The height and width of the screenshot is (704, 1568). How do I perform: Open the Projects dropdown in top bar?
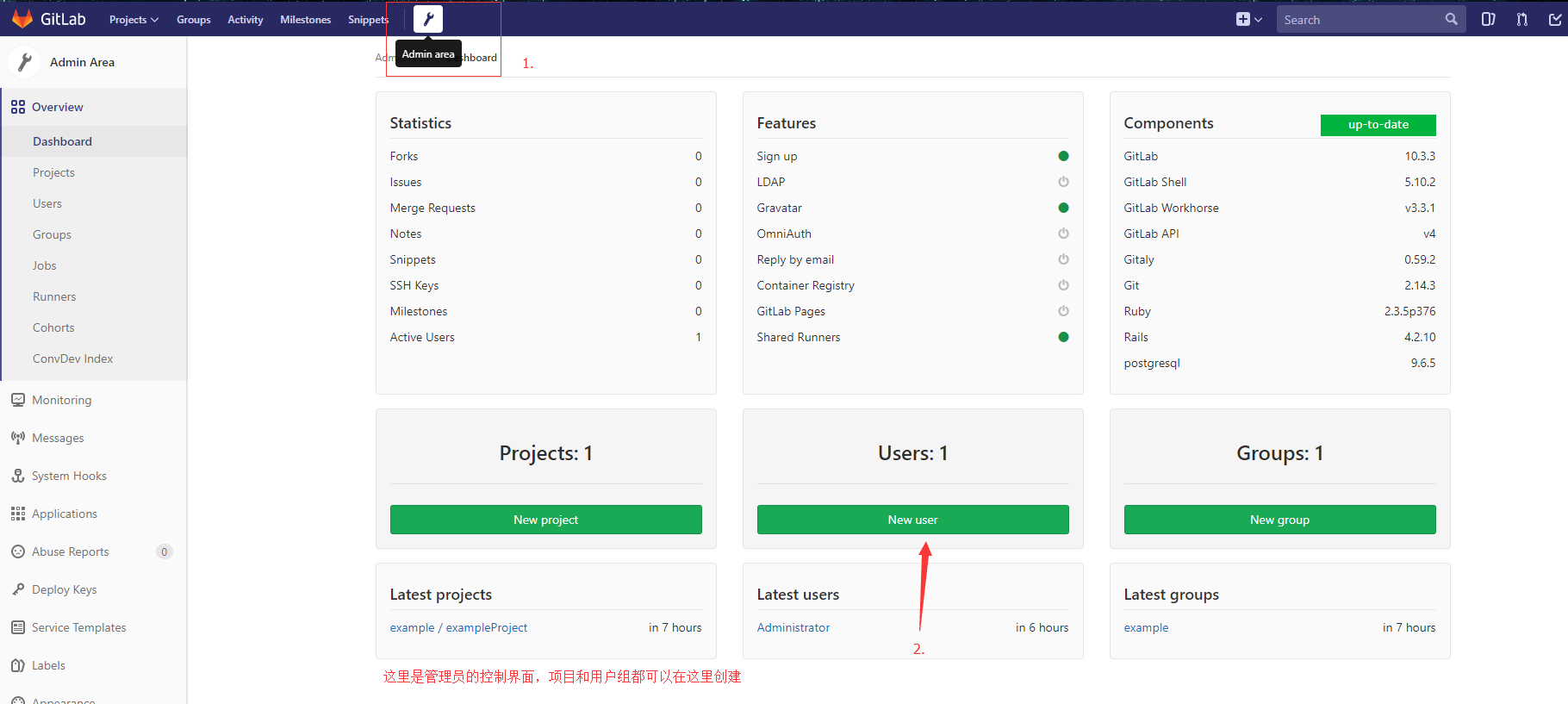click(134, 20)
